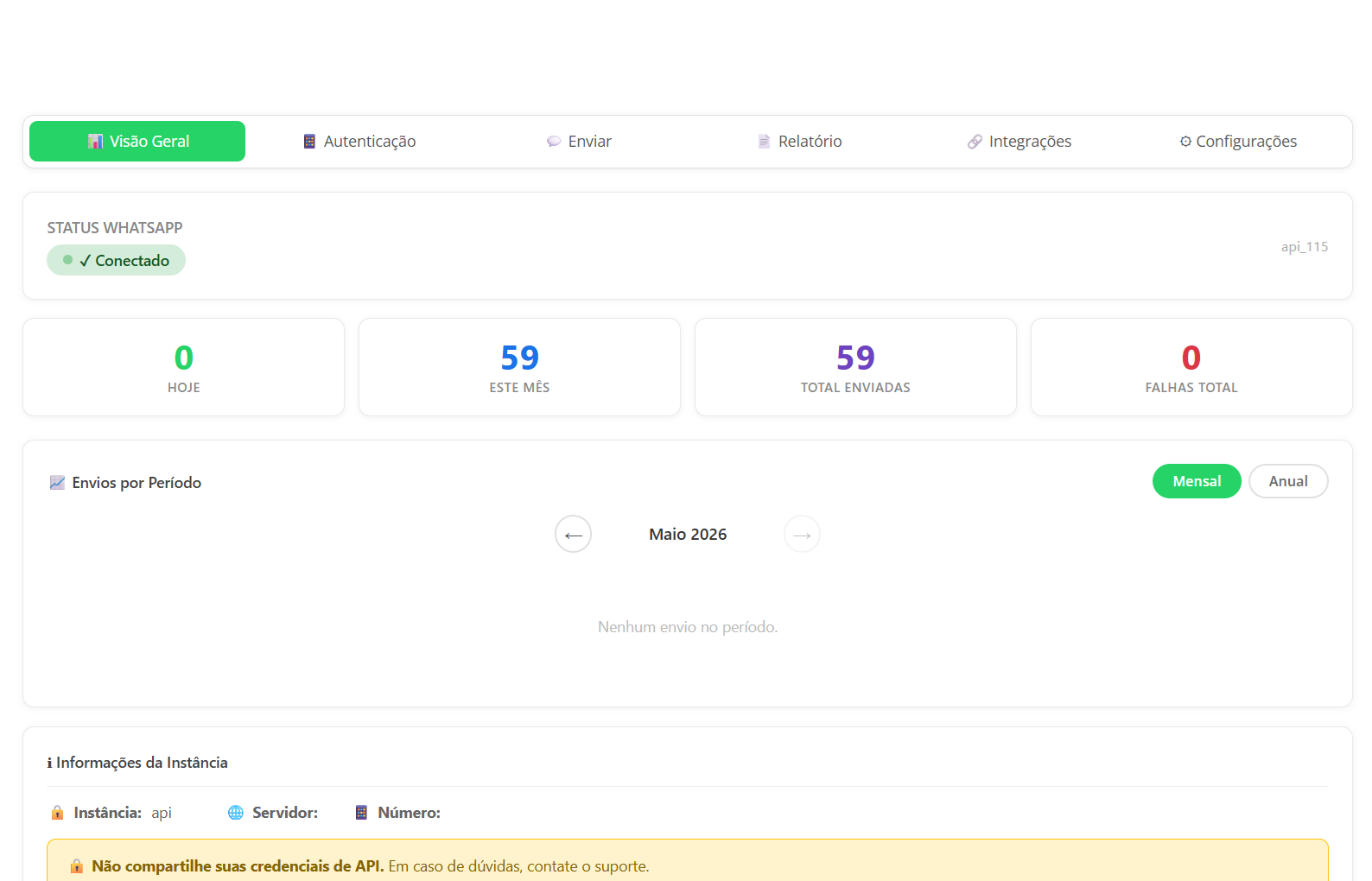Click the globe icon beside Servidor
The width and height of the screenshot is (1372, 881).
click(235, 813)
